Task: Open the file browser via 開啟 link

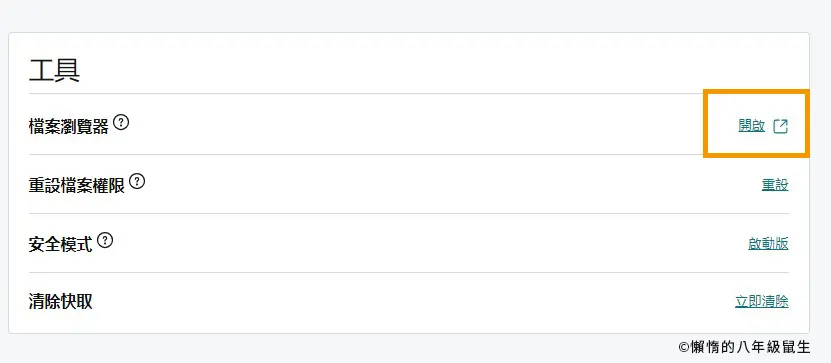Action: point(752,126)
